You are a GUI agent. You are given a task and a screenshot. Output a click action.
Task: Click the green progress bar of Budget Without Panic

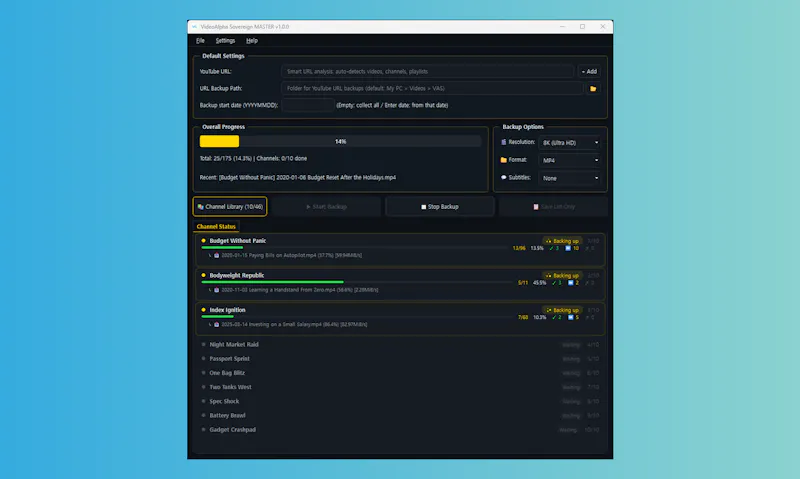[x=222, y=247]
